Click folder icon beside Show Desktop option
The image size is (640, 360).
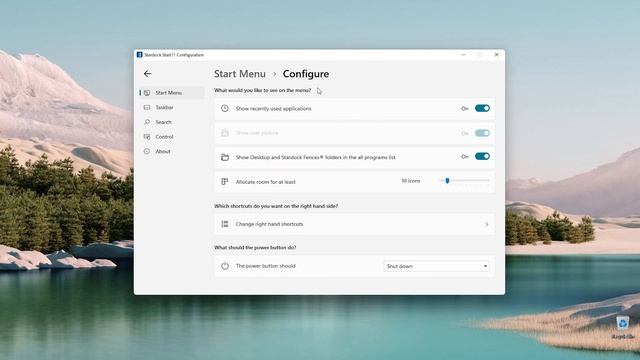[225, 157]
